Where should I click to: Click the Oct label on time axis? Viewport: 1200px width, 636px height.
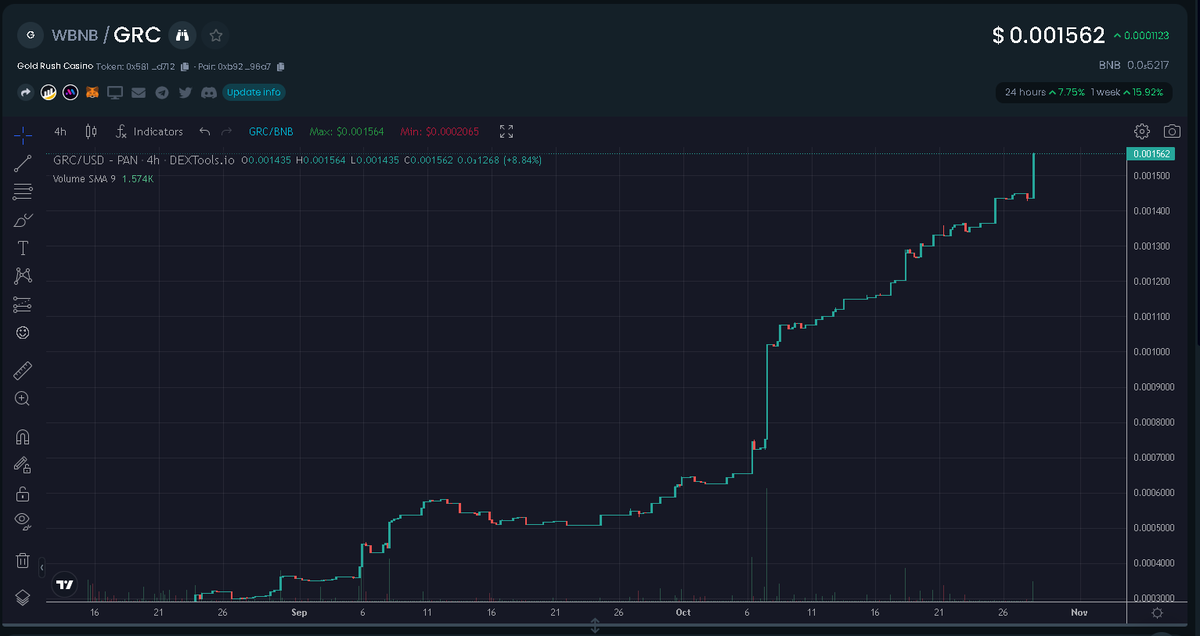tap(683, 611)
